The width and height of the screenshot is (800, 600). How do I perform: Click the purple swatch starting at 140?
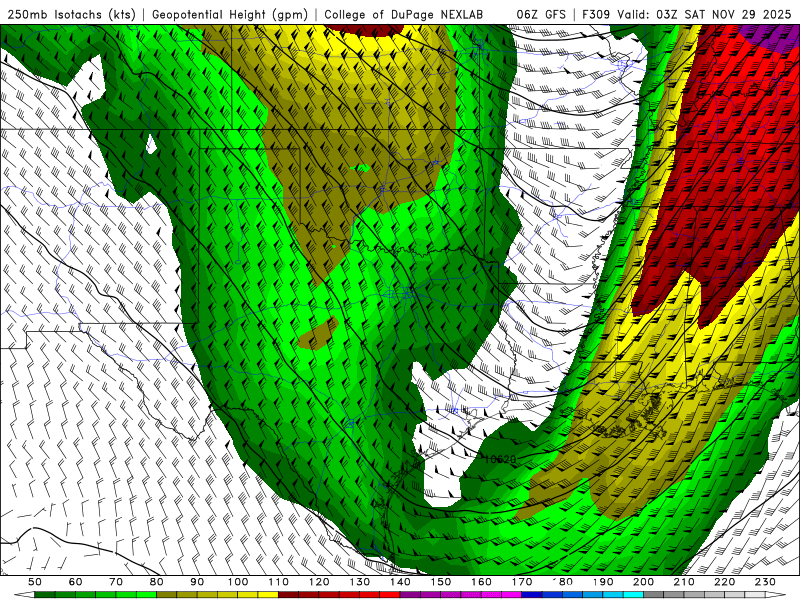pyautogui.click(x=410, y=595)
